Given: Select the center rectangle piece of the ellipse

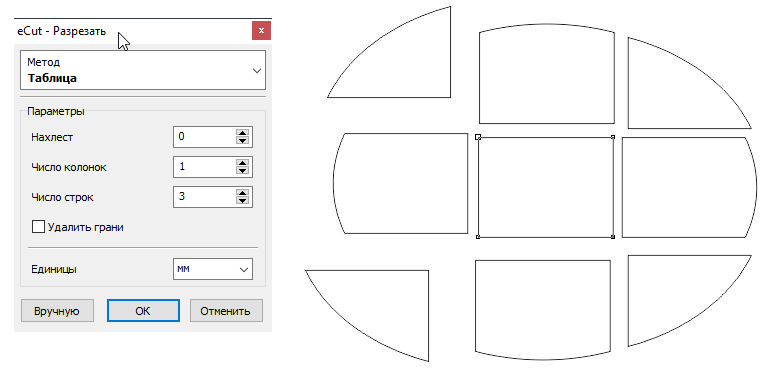Looking at the screenshot, I should 545,187.
